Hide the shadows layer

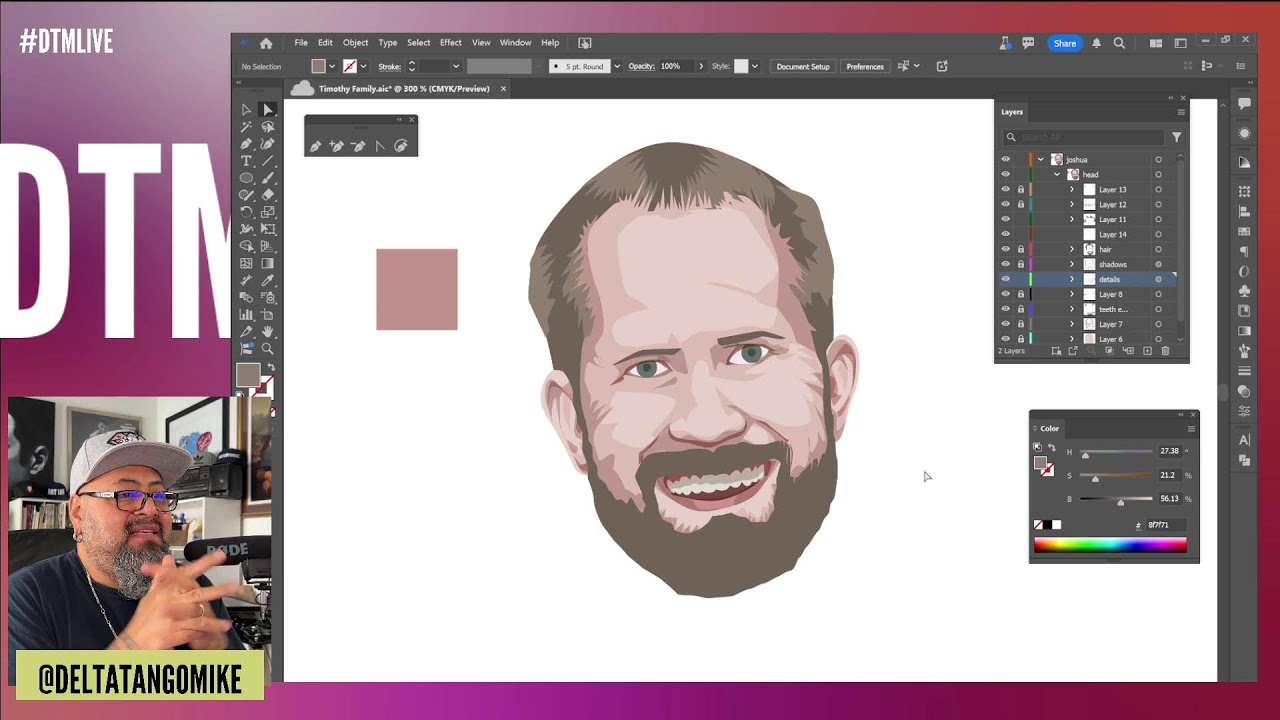coord(1006,264)
